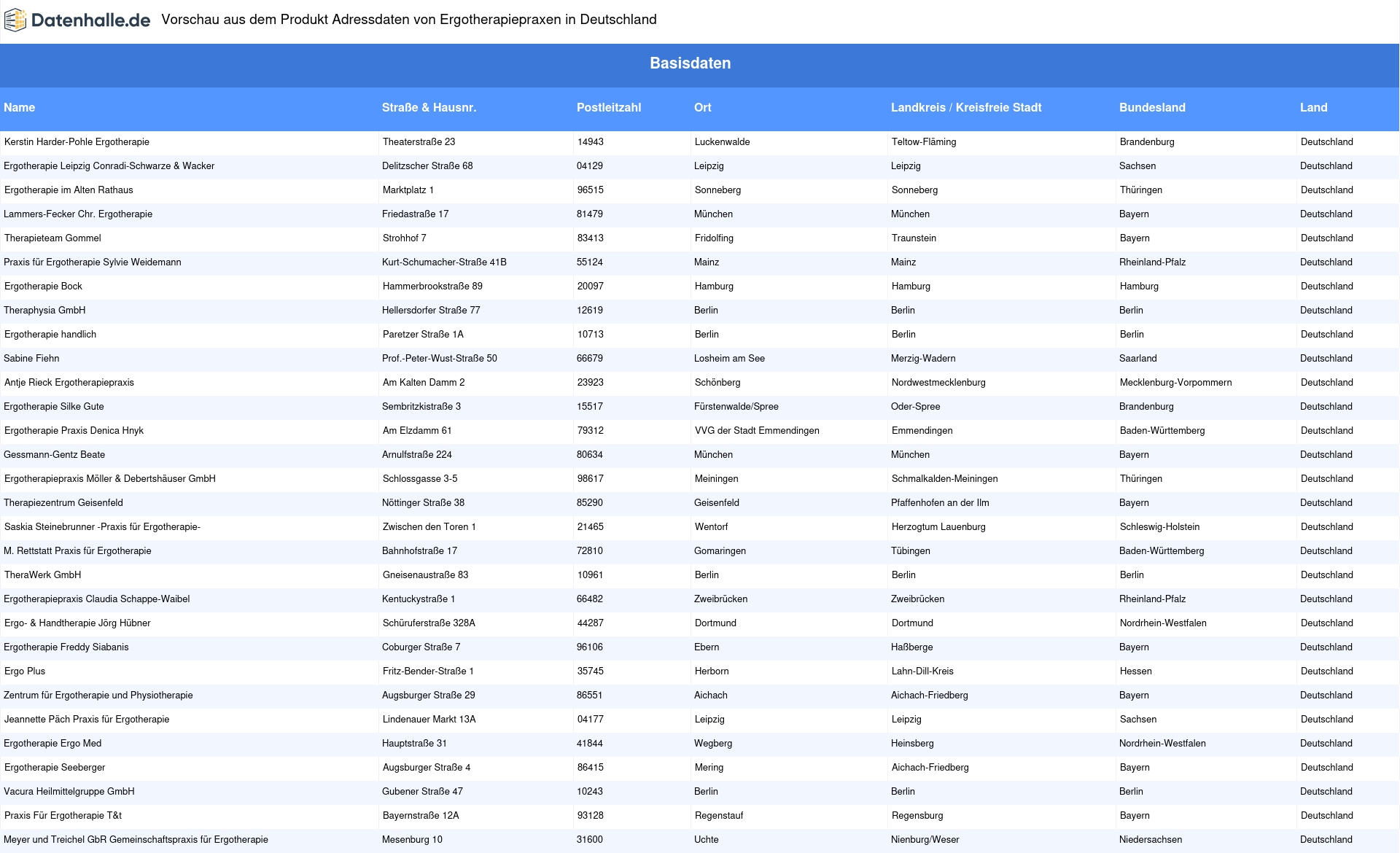Screen dimensions: 1400x853
Task: Select Lammers-Fecker Chr. Ergotherapie row name
Action: coord(78,214)
